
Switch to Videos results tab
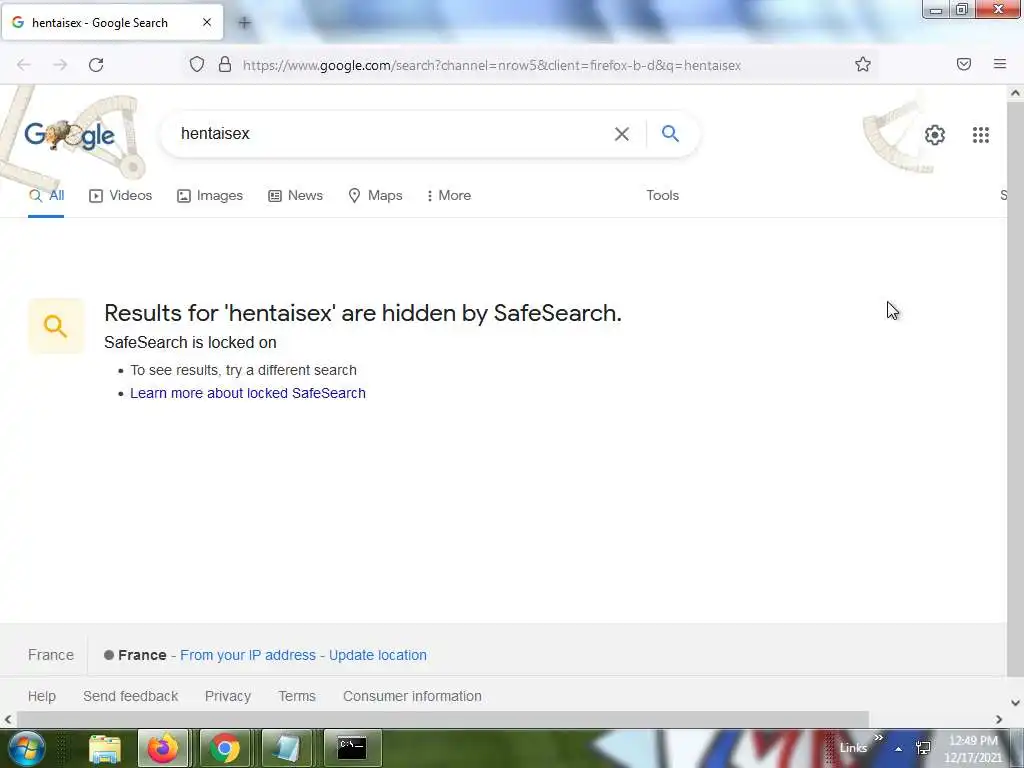click(120, 195)
